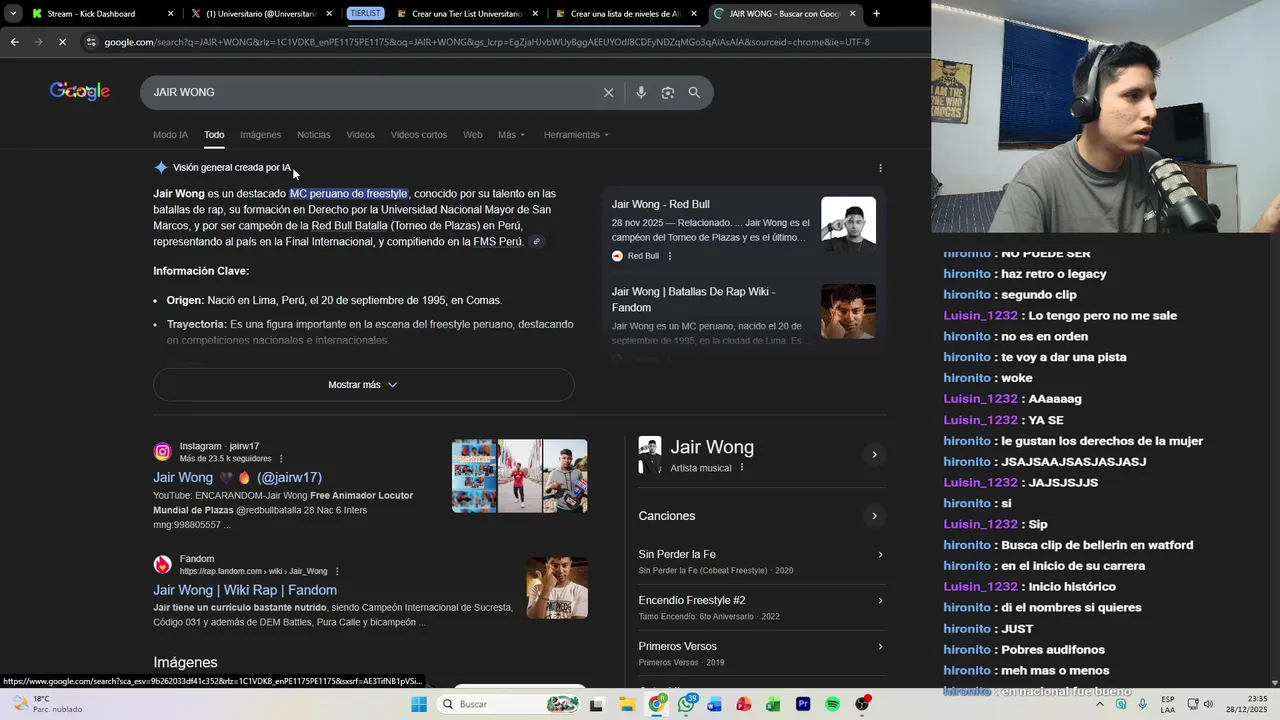Expand the Herramientas tools dropdown
The width and height of the screenshot is (1280, 720).
[576, 135]
